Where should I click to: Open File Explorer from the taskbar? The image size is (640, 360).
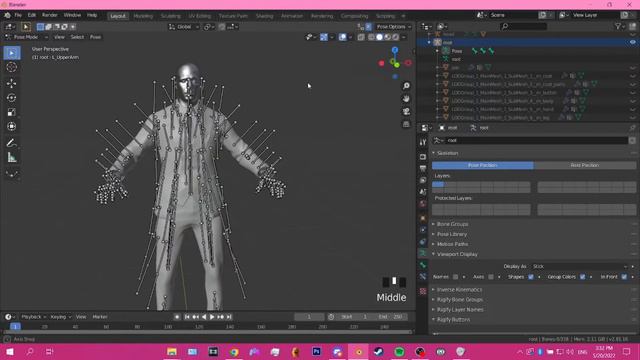[x=172, y=352]
